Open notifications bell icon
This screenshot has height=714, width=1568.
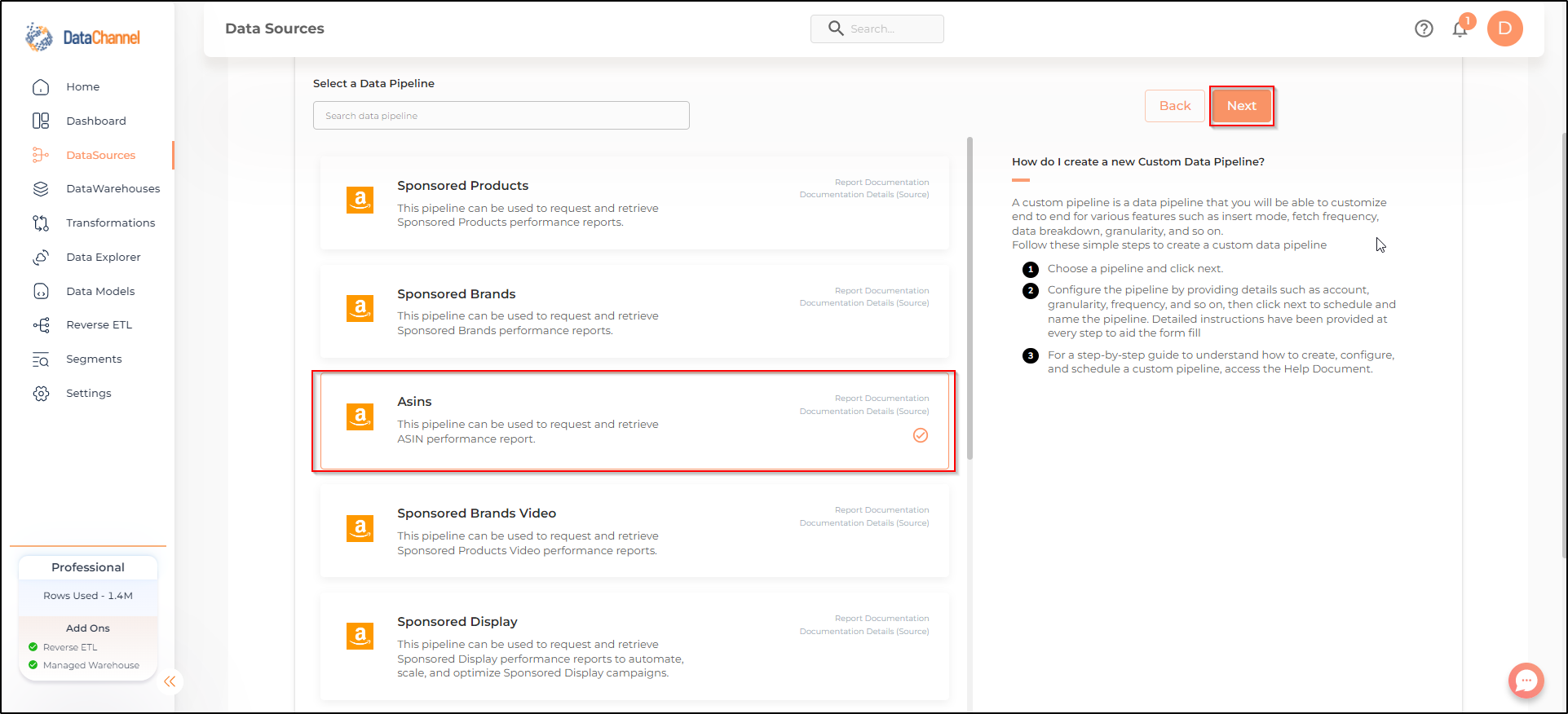click(x=1460, y=29)
